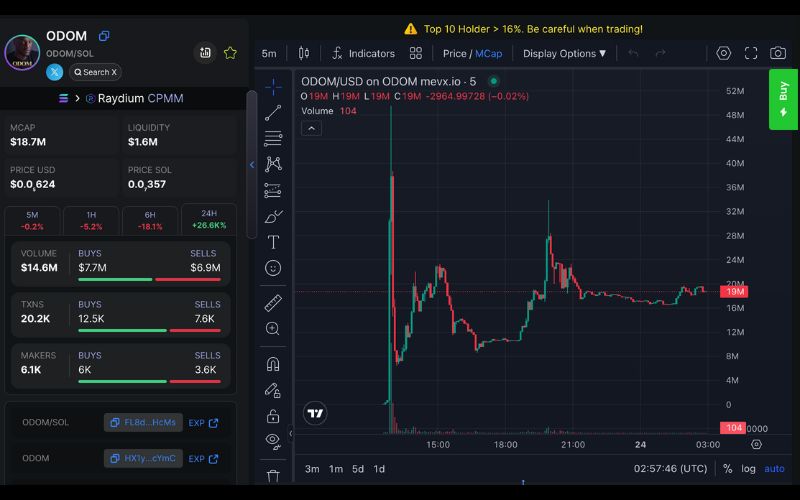Select the ruler measure tool
Image resolution: width=800 pixels, height=500 pixels.
(x=273, y=303)
